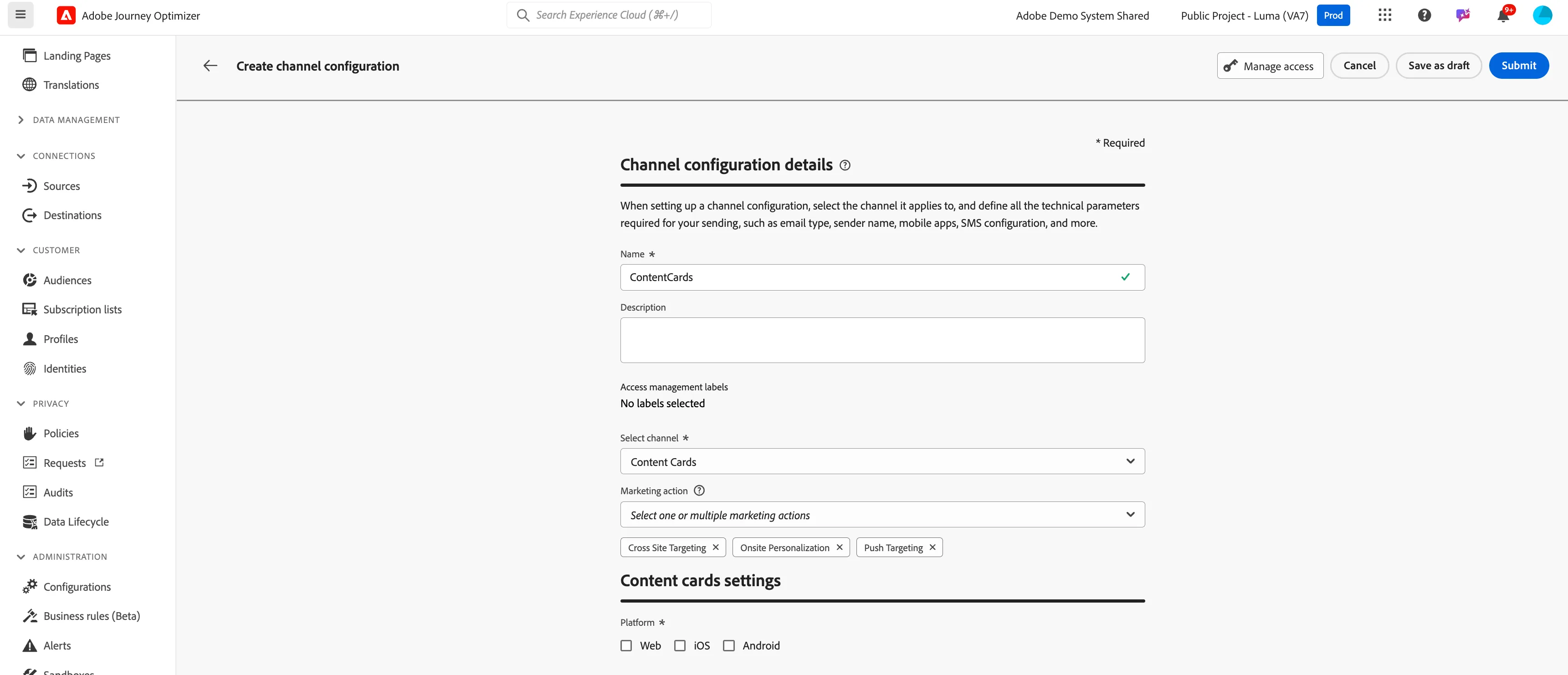Viewport: 1568px width, 675px height.
Task: Open Destinations in the sidebar
Action: tap(62, 215)
